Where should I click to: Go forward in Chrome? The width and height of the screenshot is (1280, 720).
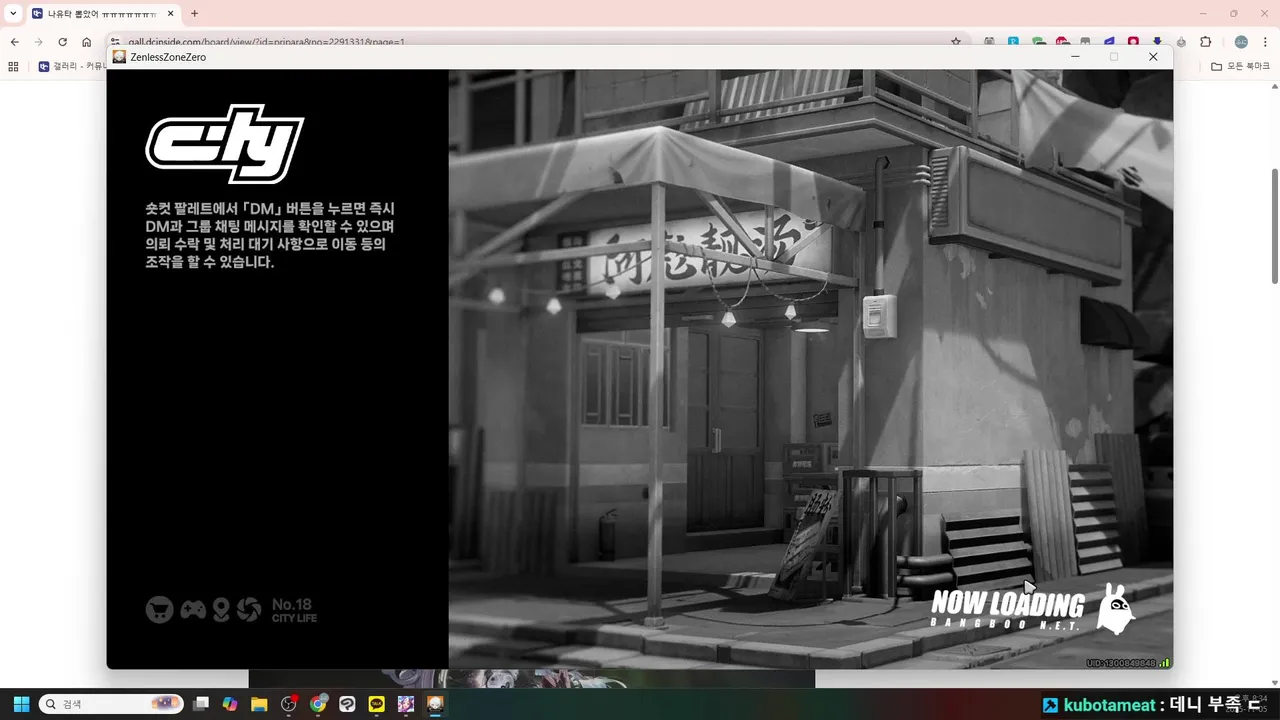coord(38,42)
